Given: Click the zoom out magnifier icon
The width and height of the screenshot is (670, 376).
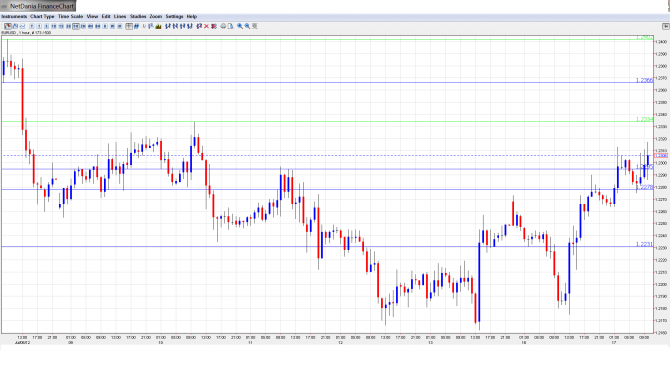Looking at the screenshot, I should coord(247,26).
